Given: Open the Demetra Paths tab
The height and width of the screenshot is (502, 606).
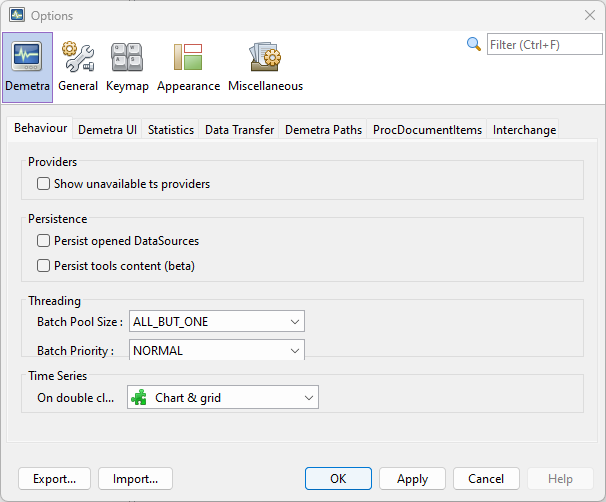Looking at the screenshot, I should coord(323,130).
